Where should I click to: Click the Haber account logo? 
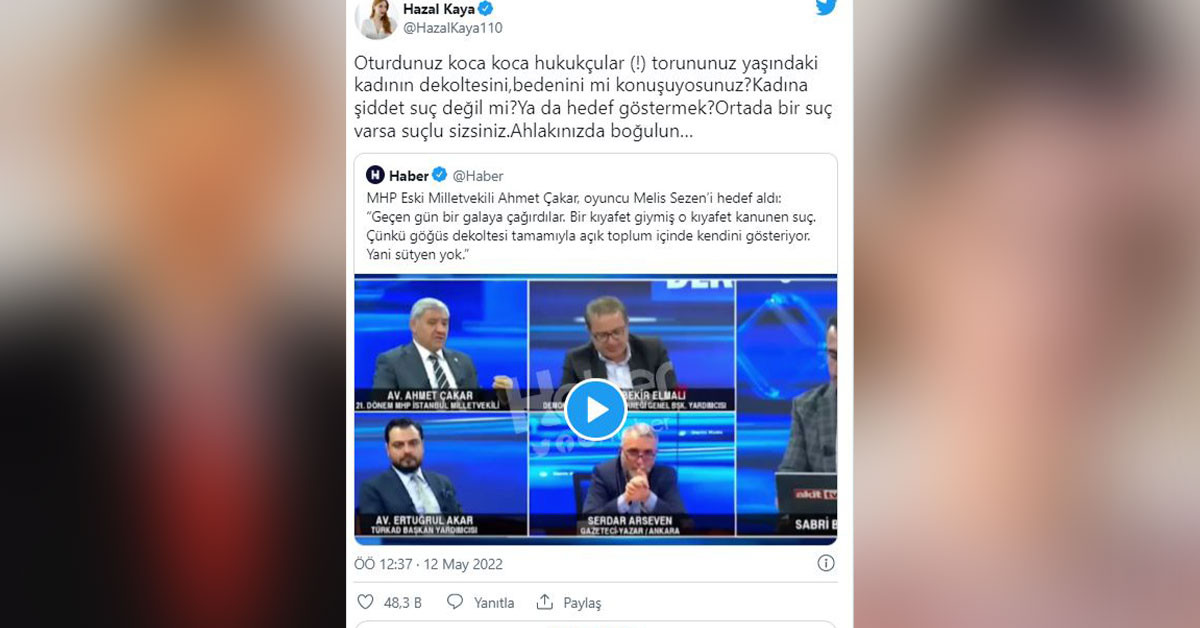tap(375, 175)
